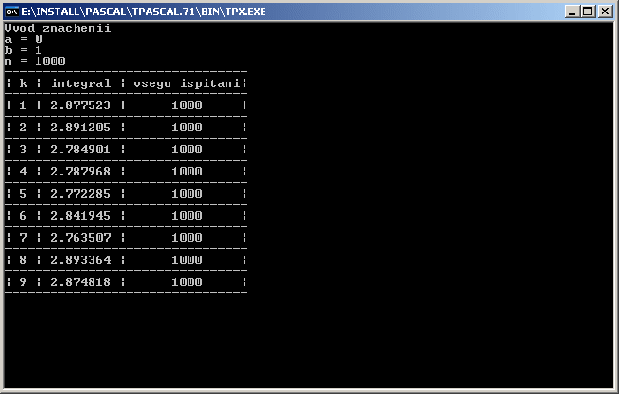Click the 'a = 0' input line
This screenshot has width=621, height=396.
coord(23,39)
